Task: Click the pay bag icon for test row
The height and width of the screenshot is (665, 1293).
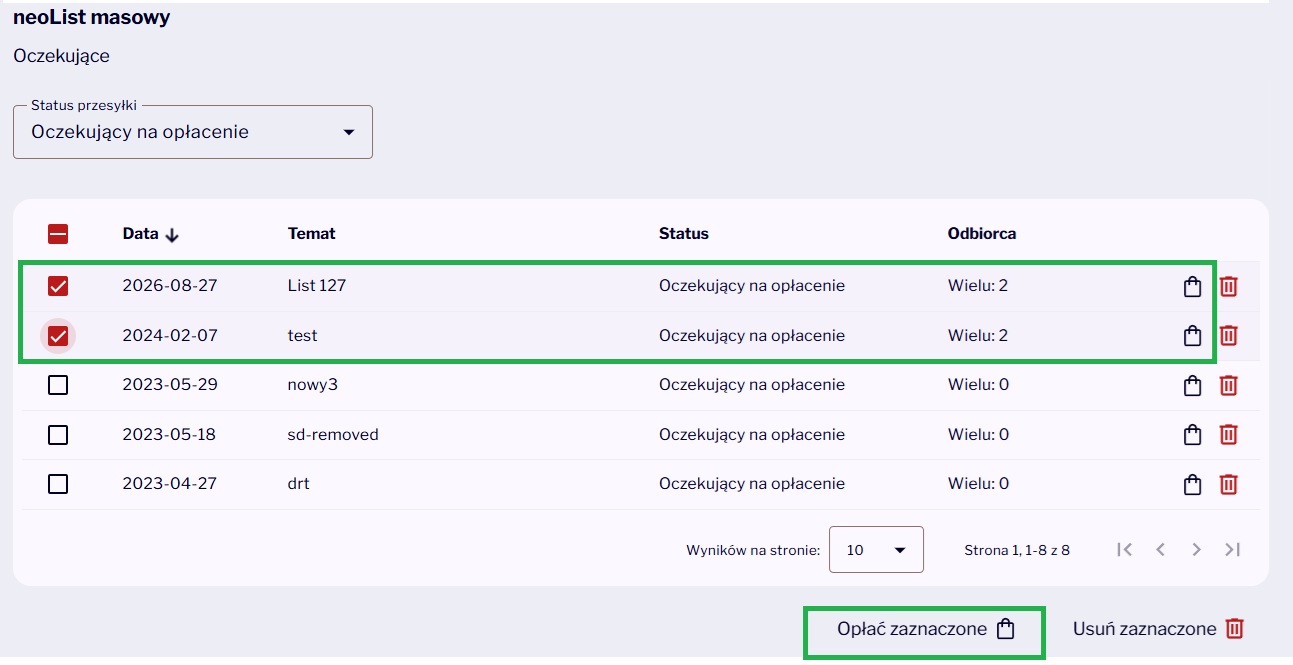Action: pyautogui.click(x=1192, y=336)
